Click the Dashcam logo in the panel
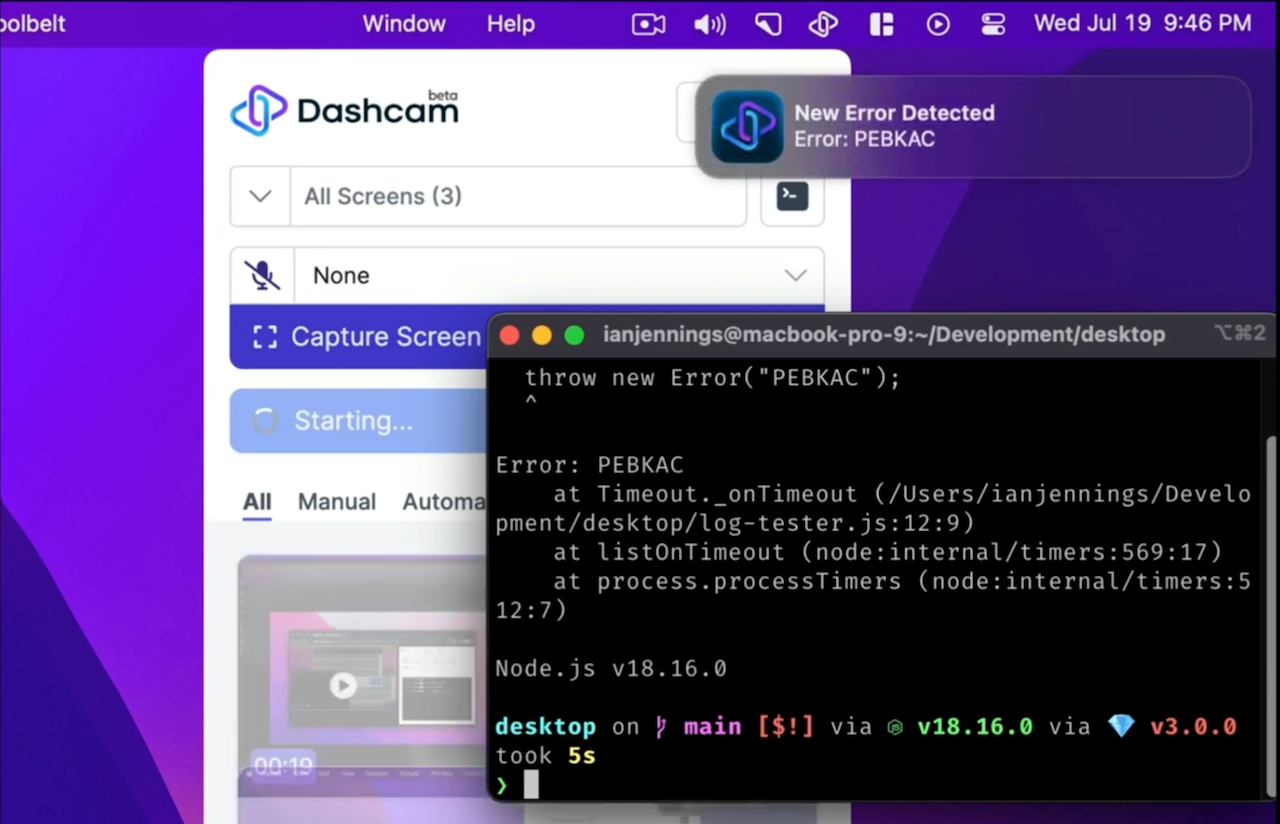Screen dimensions: 1280x824 click(344, 109)
